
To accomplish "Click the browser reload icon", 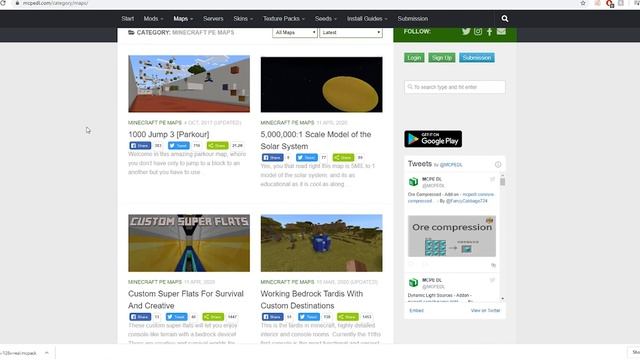I will click(x=3, y=3).
